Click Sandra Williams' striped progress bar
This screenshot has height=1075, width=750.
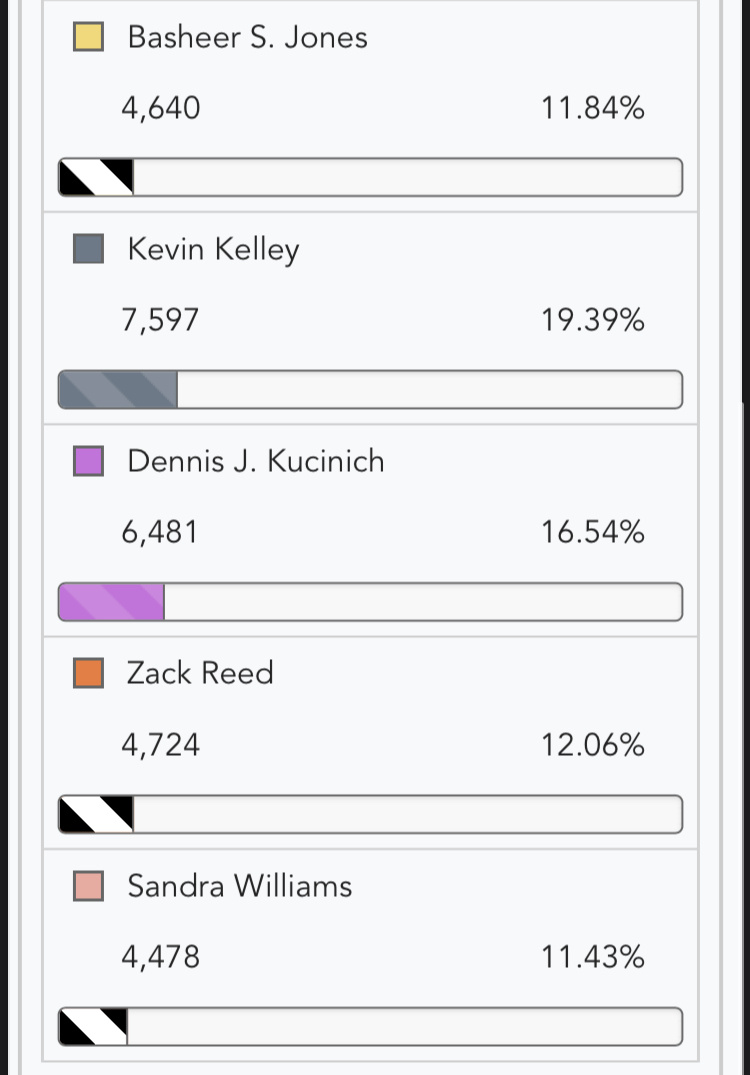pyautogui.click(x=370, y=1026)
